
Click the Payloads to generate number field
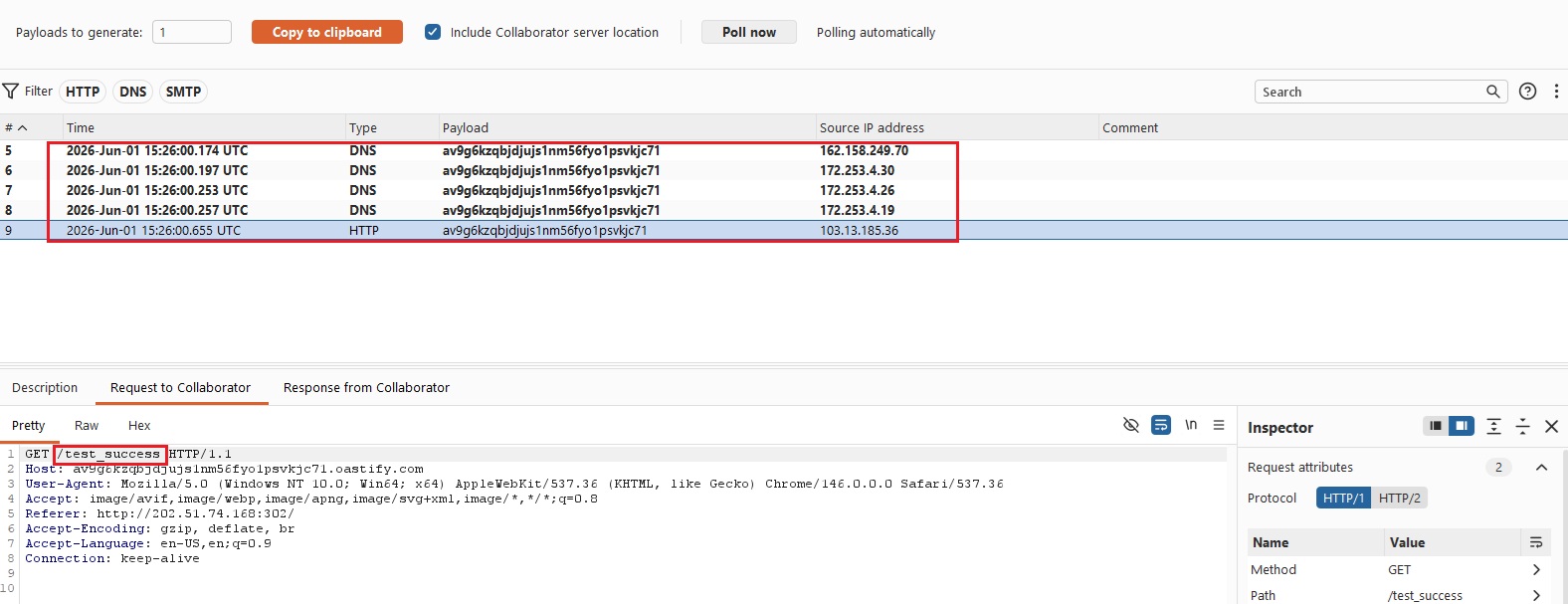tap(192, 32)
